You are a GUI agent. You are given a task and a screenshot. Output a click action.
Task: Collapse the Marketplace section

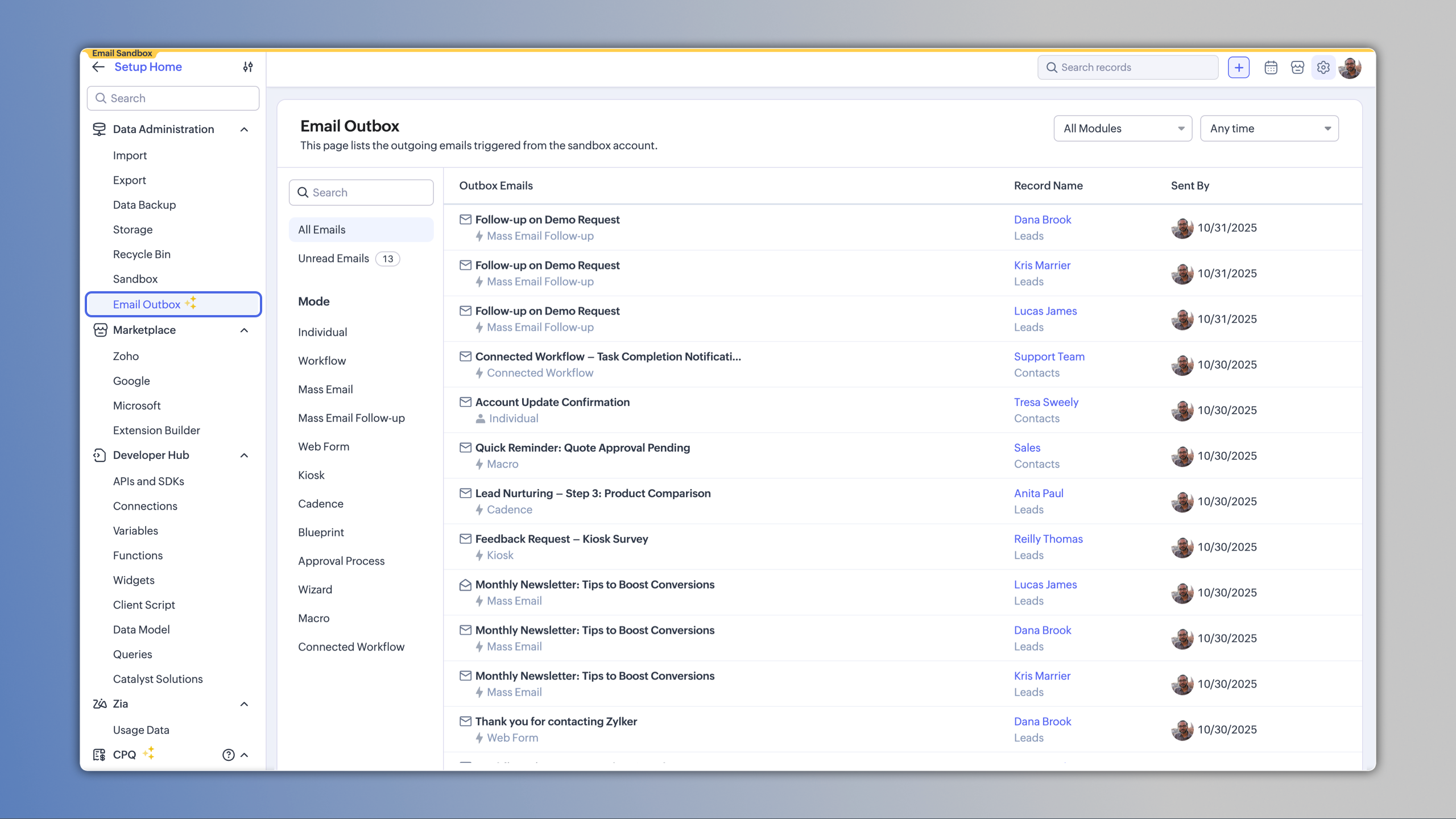click(244, 330)
